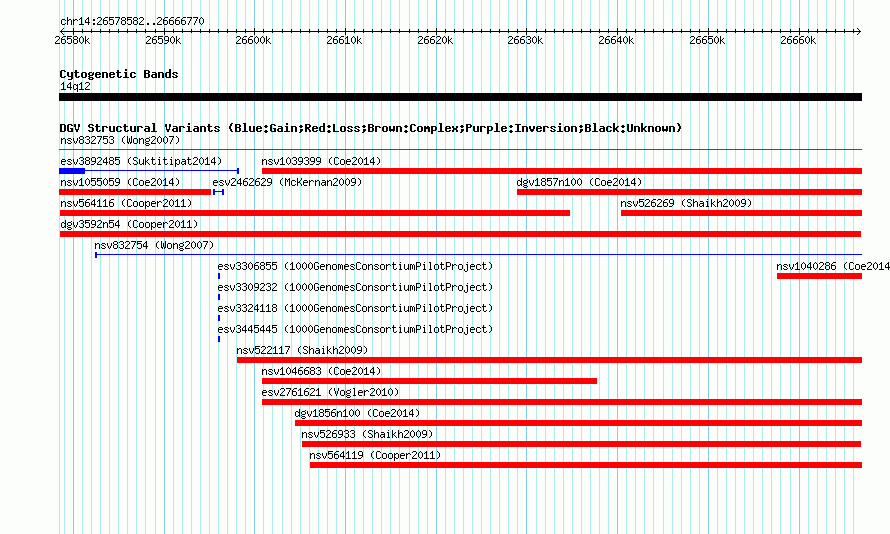Click the red bar of esv2761621
The image size is (890, 534).
(x=562, y=402)
